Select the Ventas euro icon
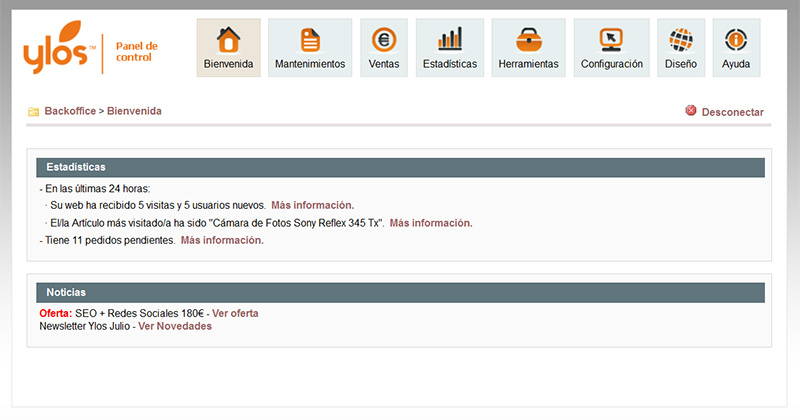 383,40
